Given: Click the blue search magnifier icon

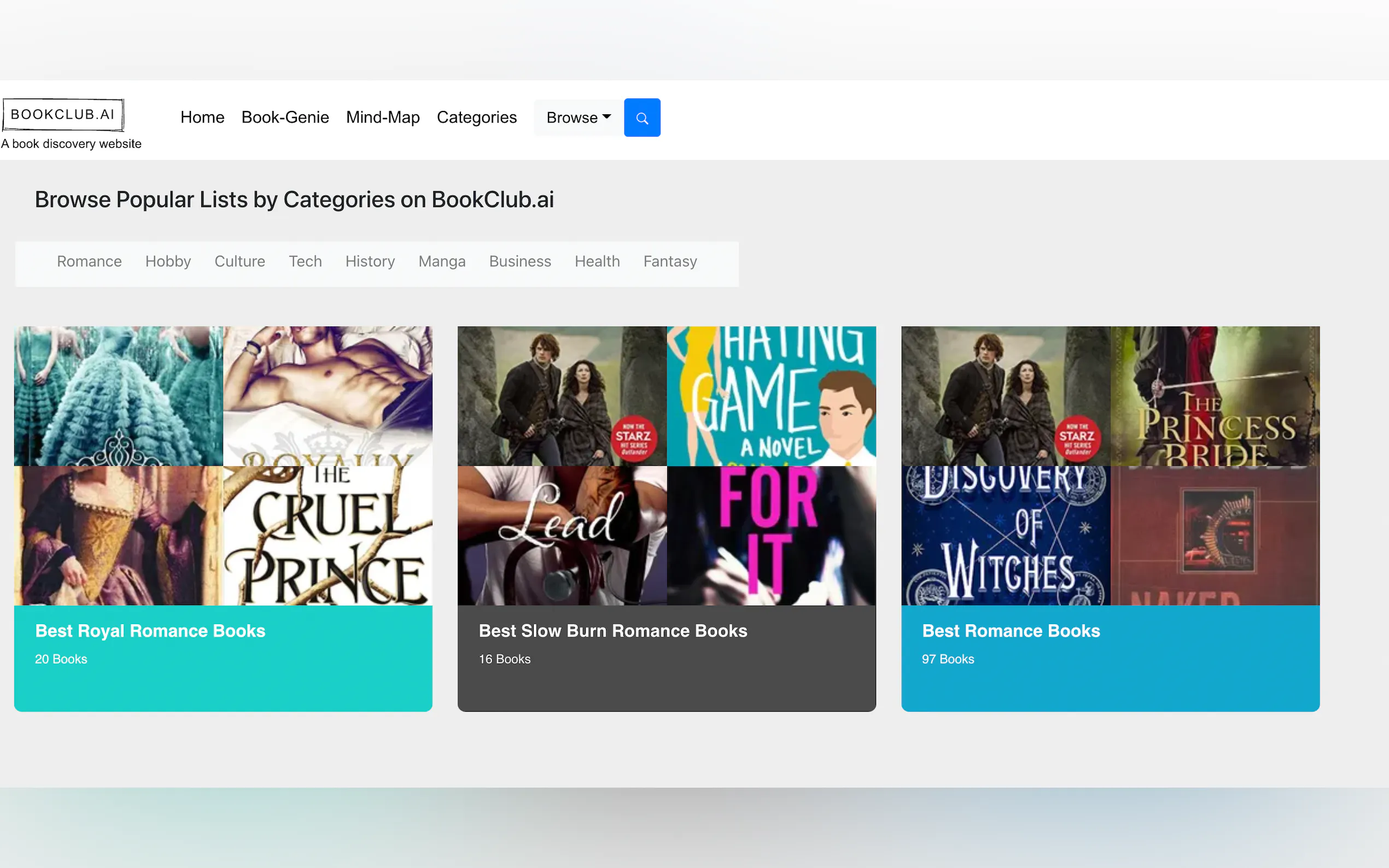Looking at the screenshot, I should (x=641, y=118).
